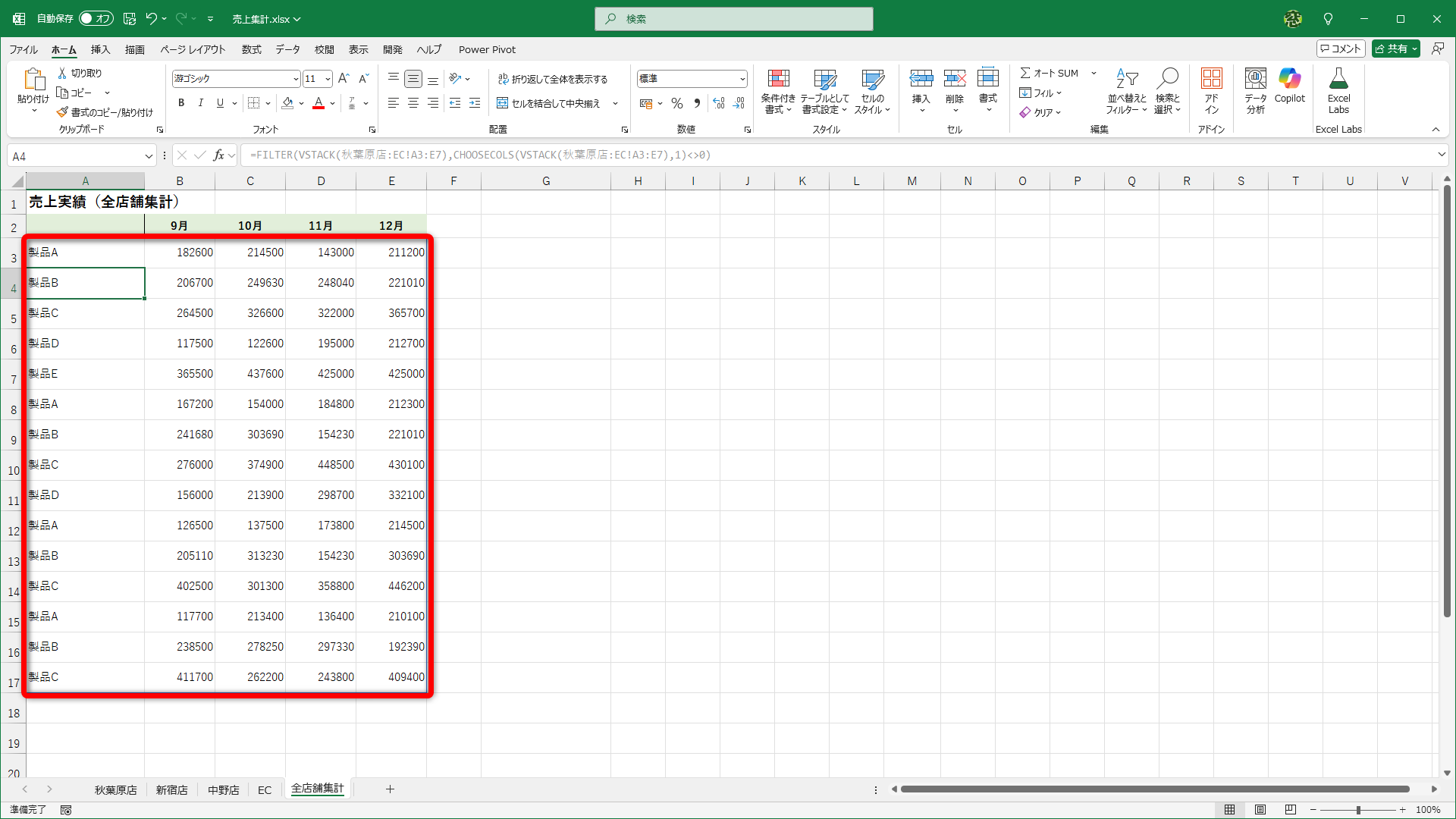Click the コメント comments button

click(1341, 49)
